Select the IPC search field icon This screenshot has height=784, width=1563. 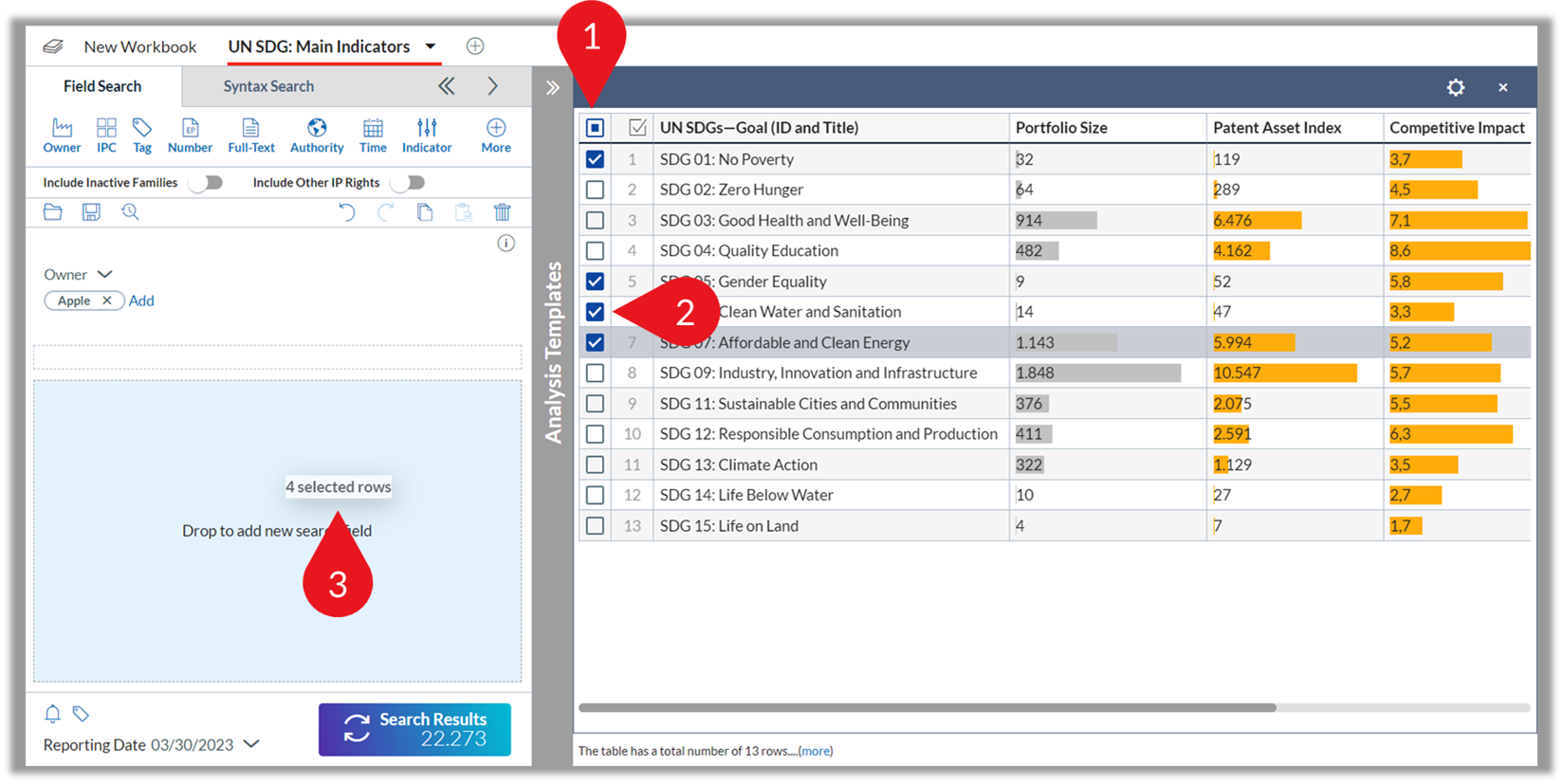coord(106,135)
